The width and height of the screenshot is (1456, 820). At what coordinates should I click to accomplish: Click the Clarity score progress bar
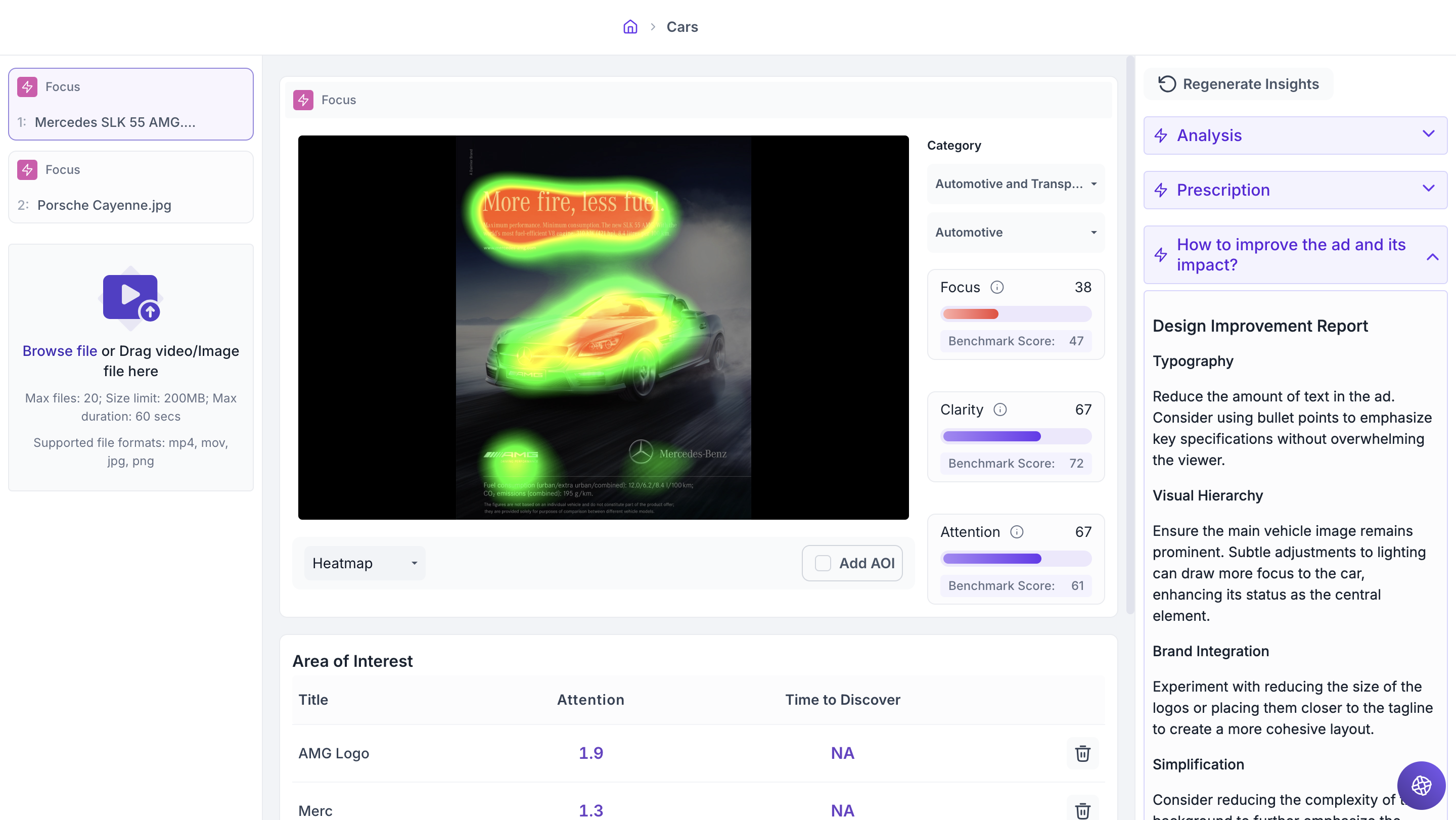[x=1015, y=436]
